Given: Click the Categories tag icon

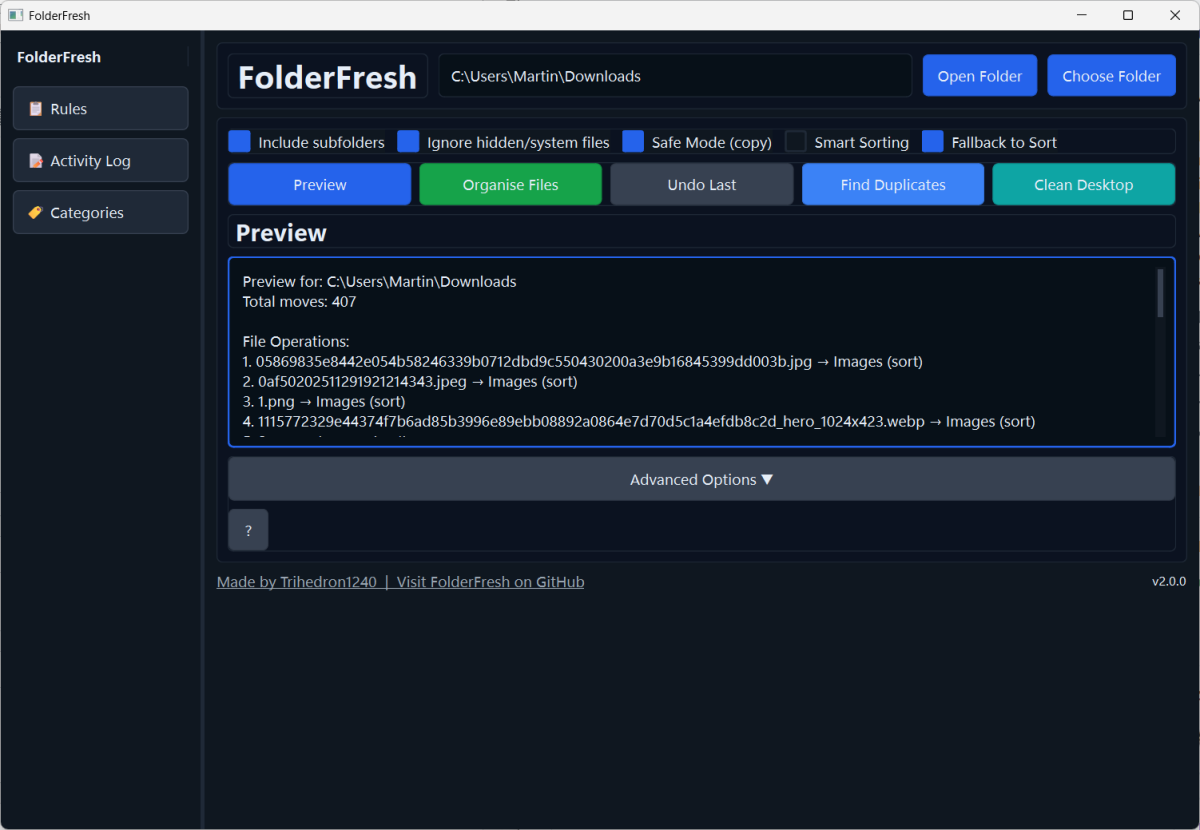Looking at the screenshot, I should (35, 212).
